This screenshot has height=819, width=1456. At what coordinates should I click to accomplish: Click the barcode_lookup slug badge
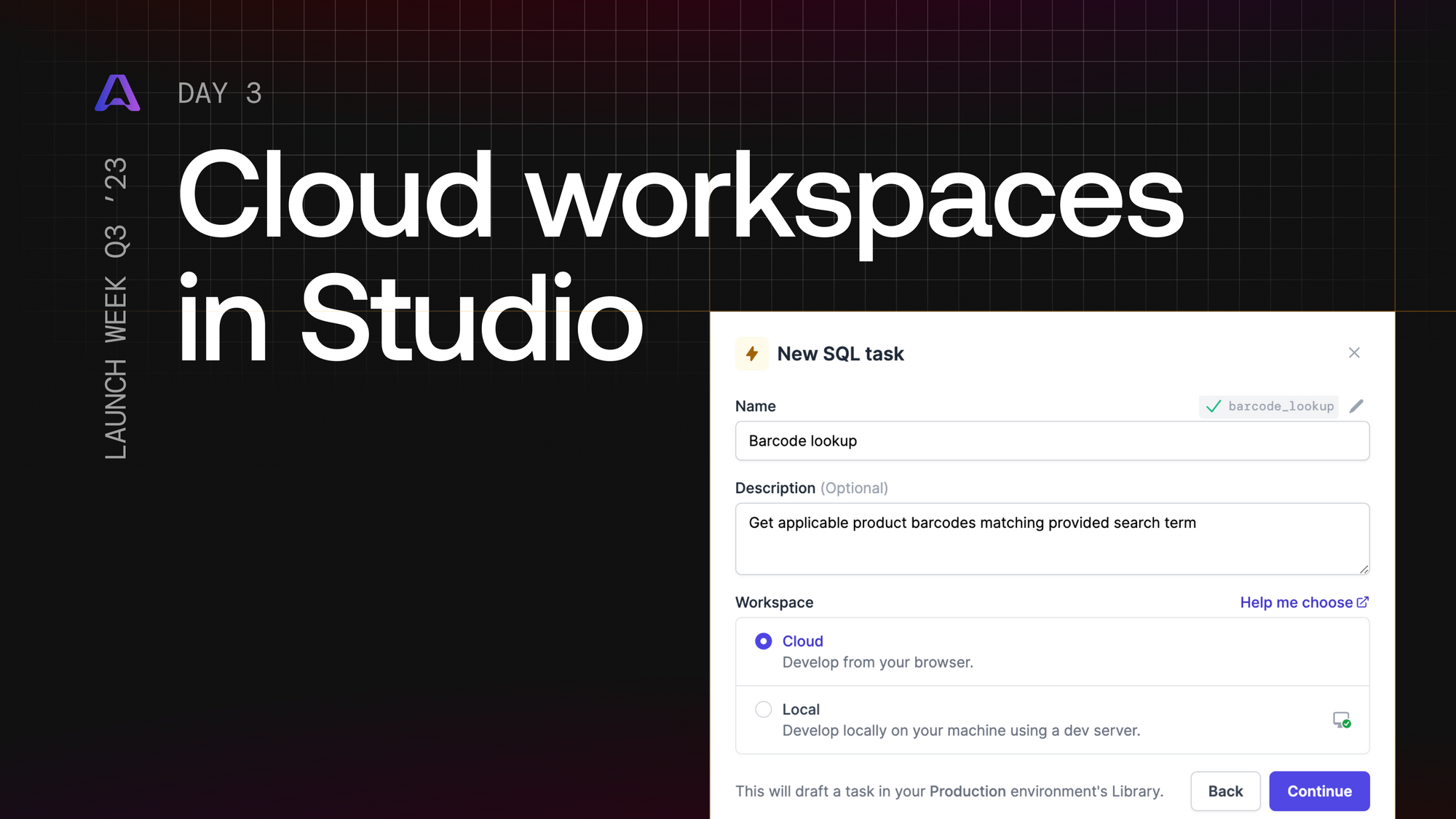coord(1269,406)
